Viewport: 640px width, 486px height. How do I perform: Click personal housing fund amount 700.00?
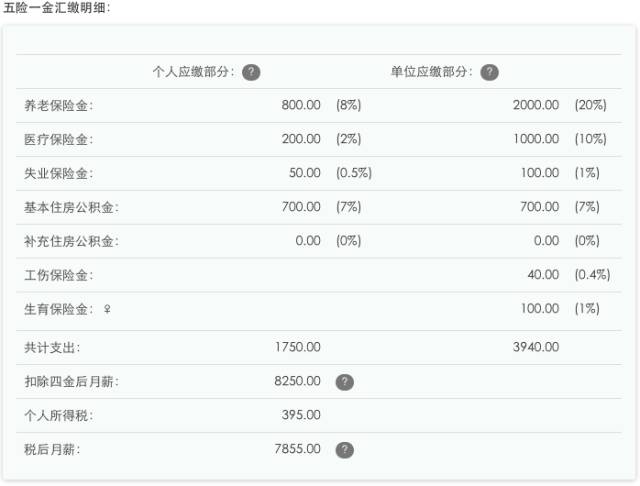pyautogui.click(x=301, y=206)
